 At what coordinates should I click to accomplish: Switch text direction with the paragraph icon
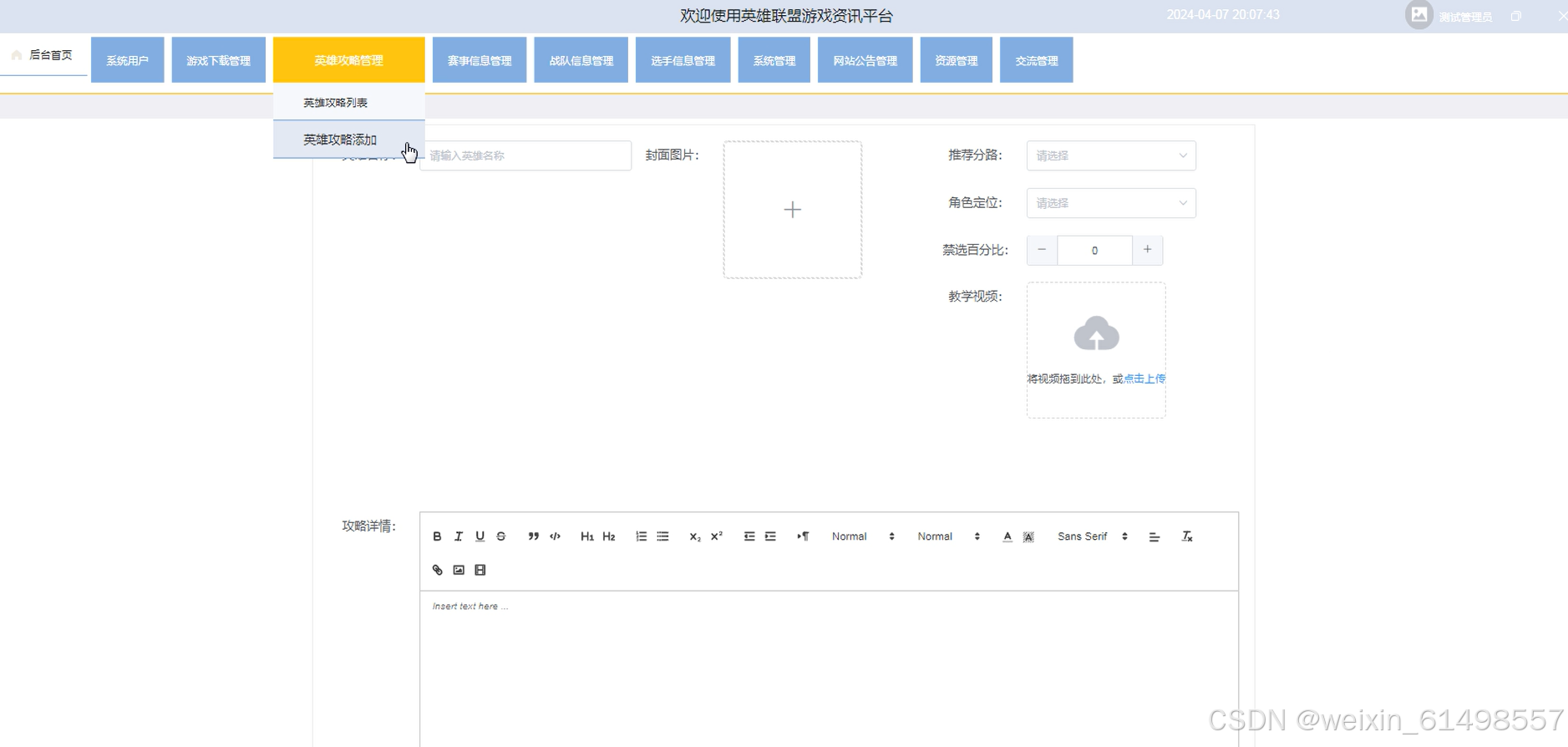tap(803, 536)
